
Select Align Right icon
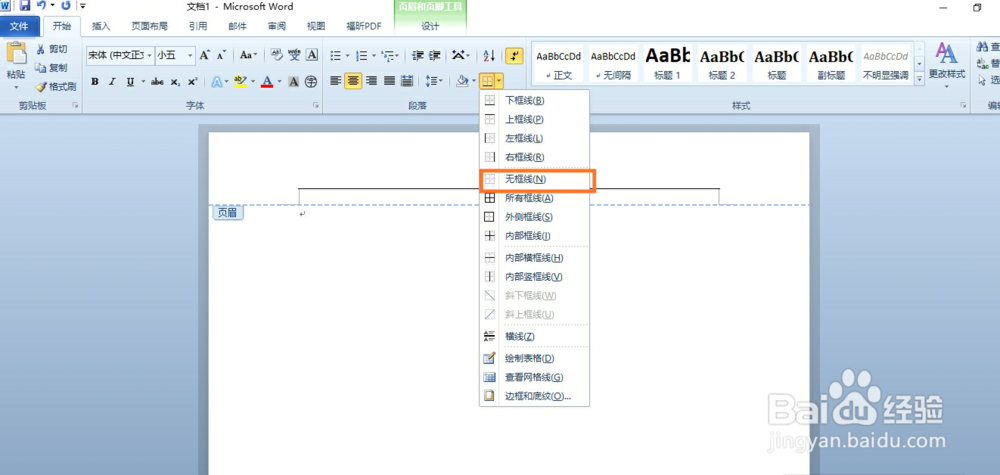pos(371,81)
